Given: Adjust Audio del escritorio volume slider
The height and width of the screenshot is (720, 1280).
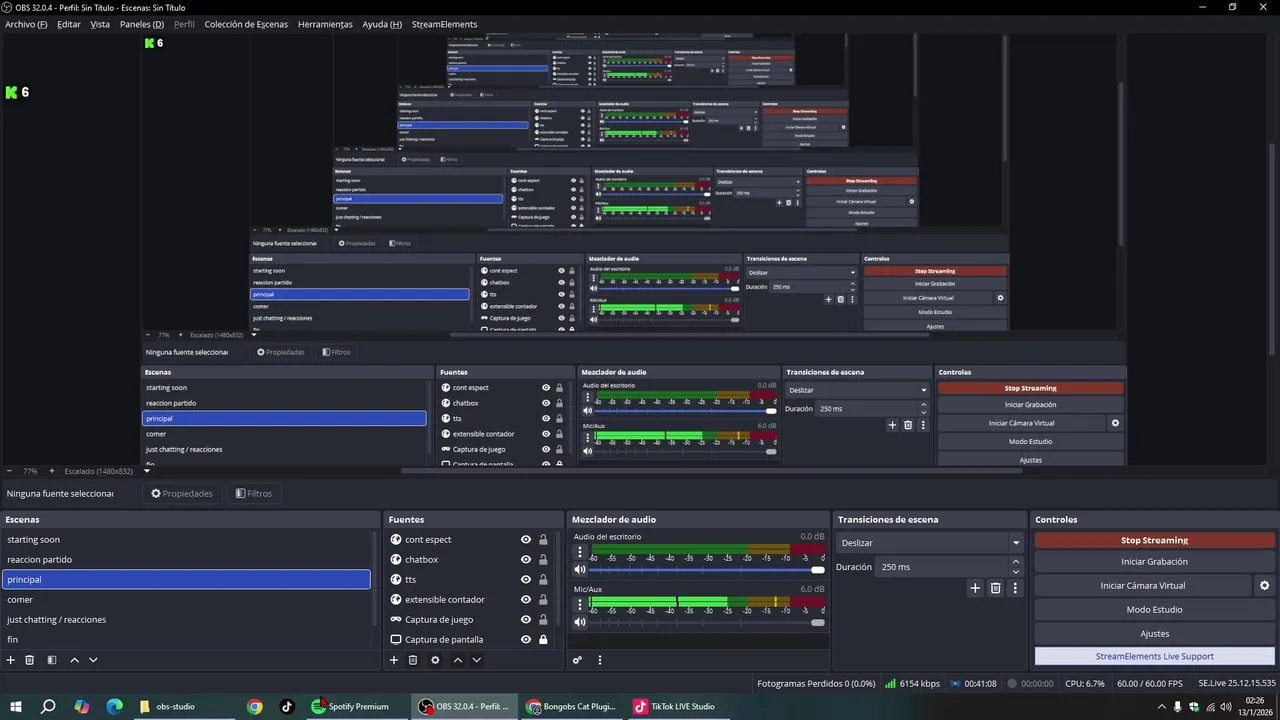Looking at the screenshot, I should click(818, 570).
